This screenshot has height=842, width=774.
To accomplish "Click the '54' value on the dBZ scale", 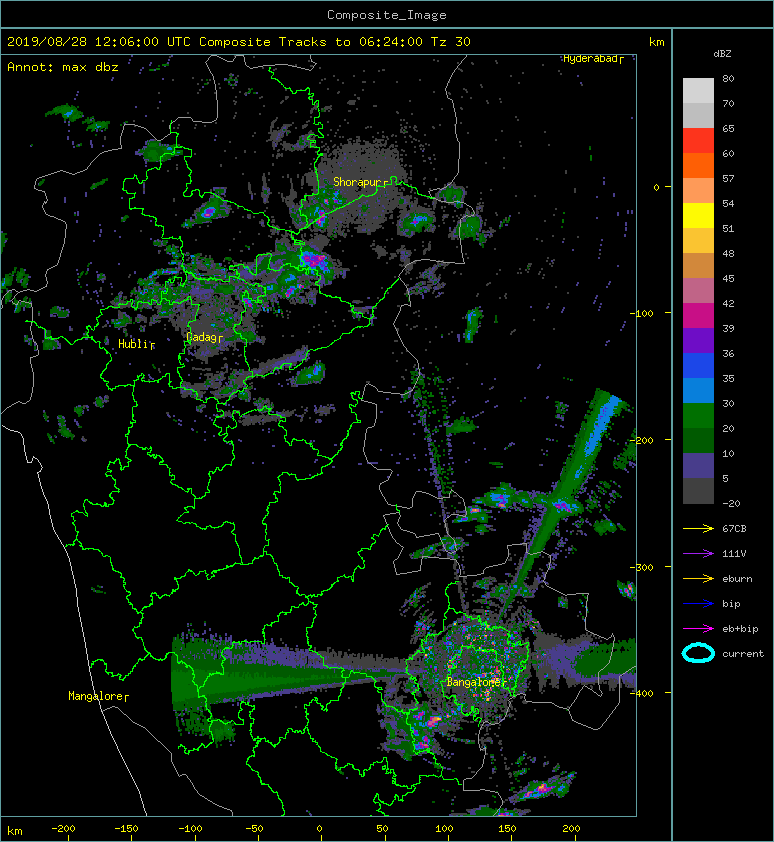I will (728, 204).
